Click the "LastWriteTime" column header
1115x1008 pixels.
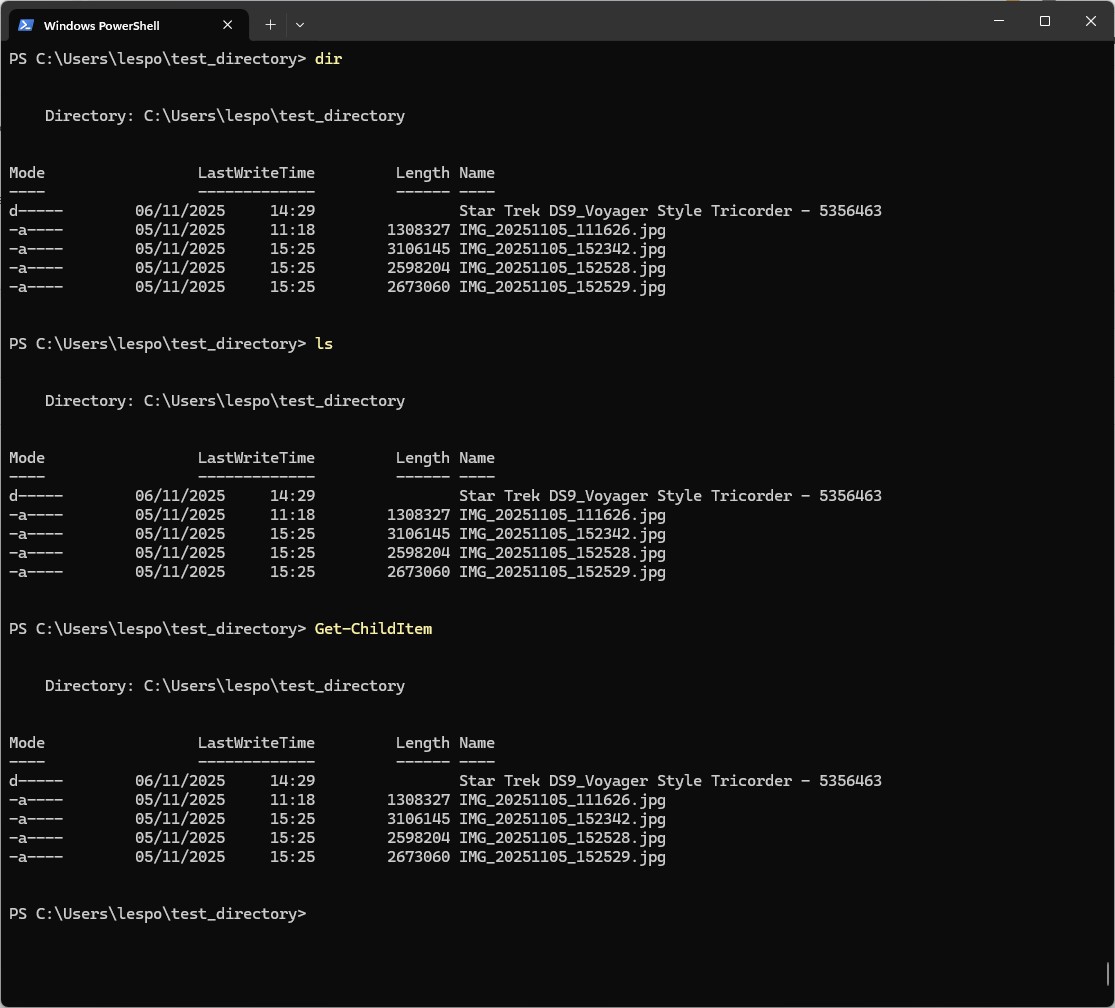click(256, 172)
